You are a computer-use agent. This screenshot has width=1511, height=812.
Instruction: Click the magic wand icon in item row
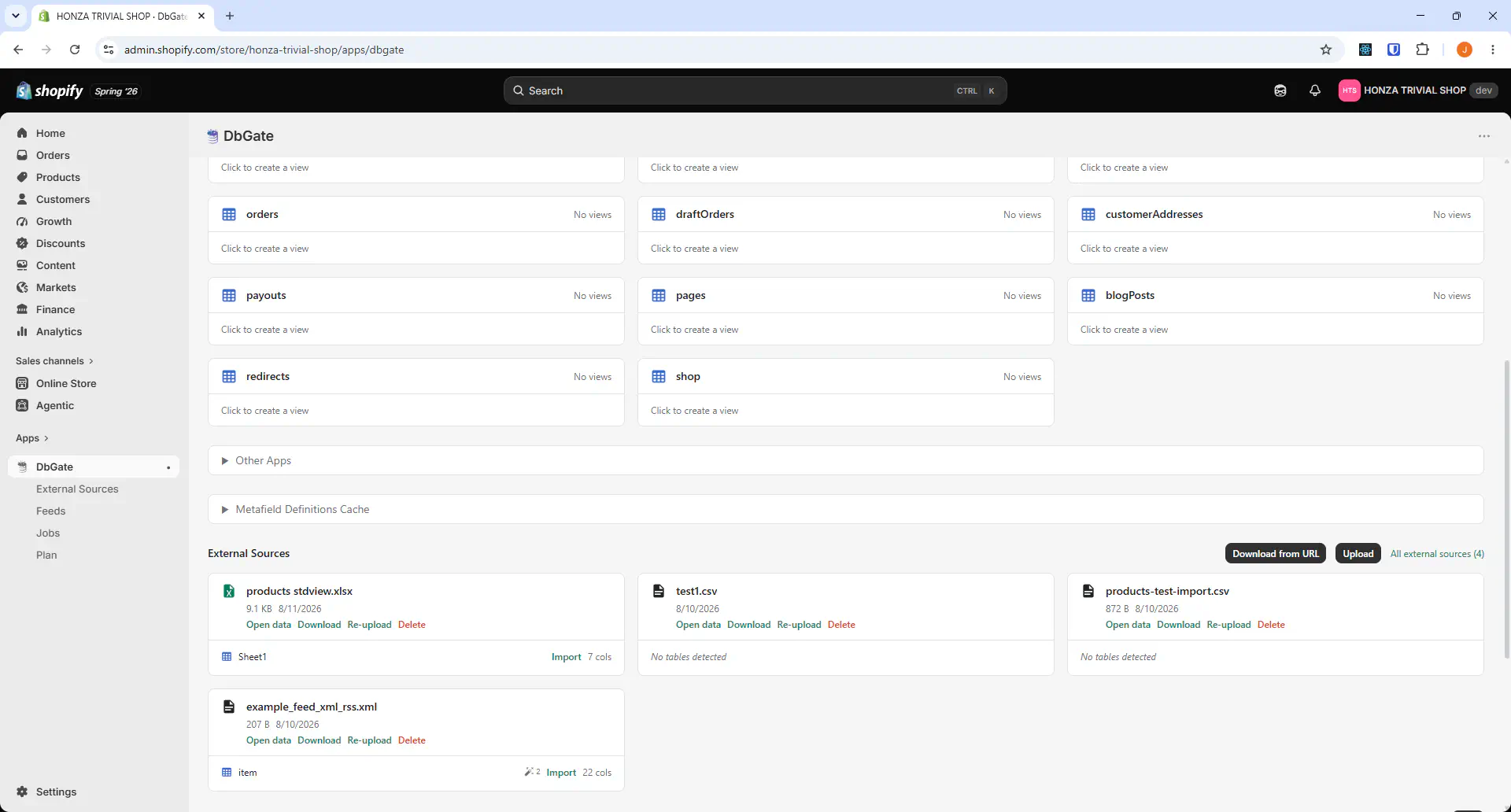tap(530, 772)
